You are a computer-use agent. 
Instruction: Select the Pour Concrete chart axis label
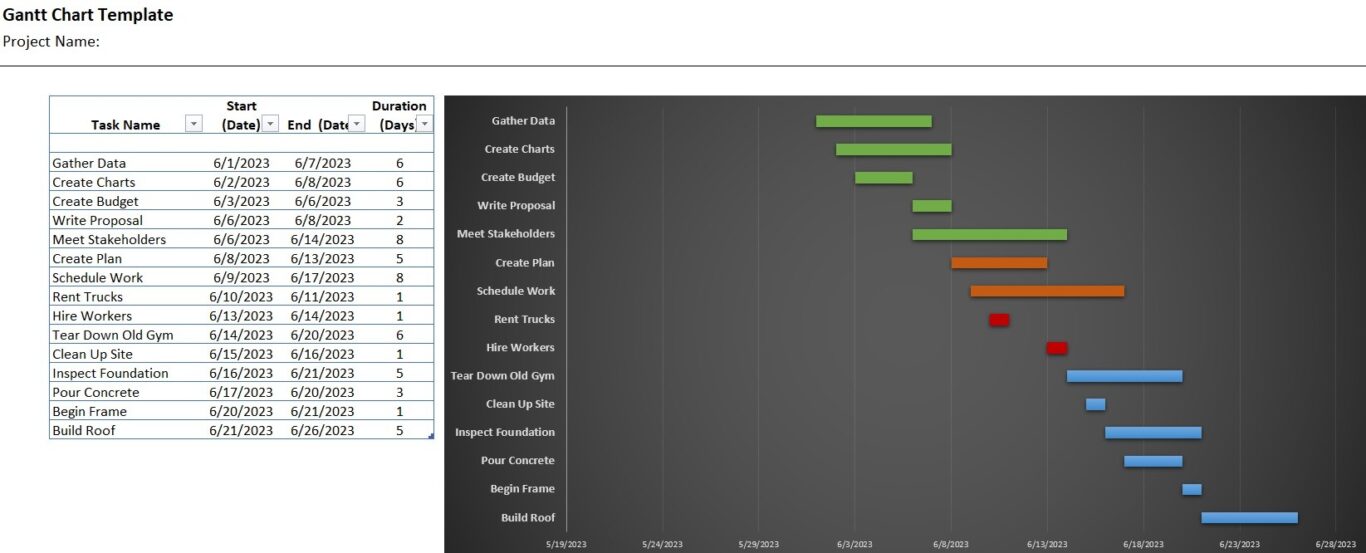pos(518,461)
